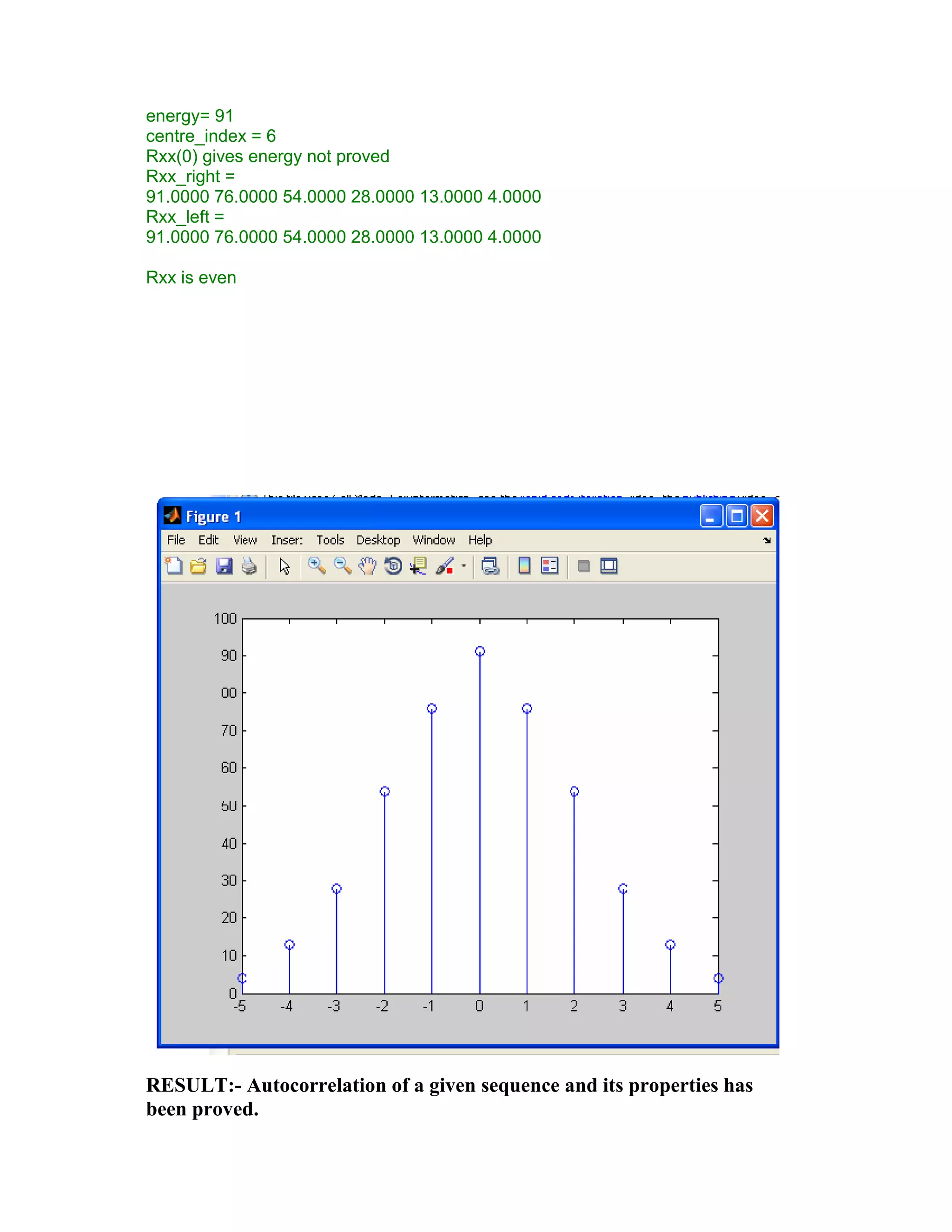This screenshot has height=1232, width=952.
Task: Print the figure with the printer icon
Action: [249, 566]
